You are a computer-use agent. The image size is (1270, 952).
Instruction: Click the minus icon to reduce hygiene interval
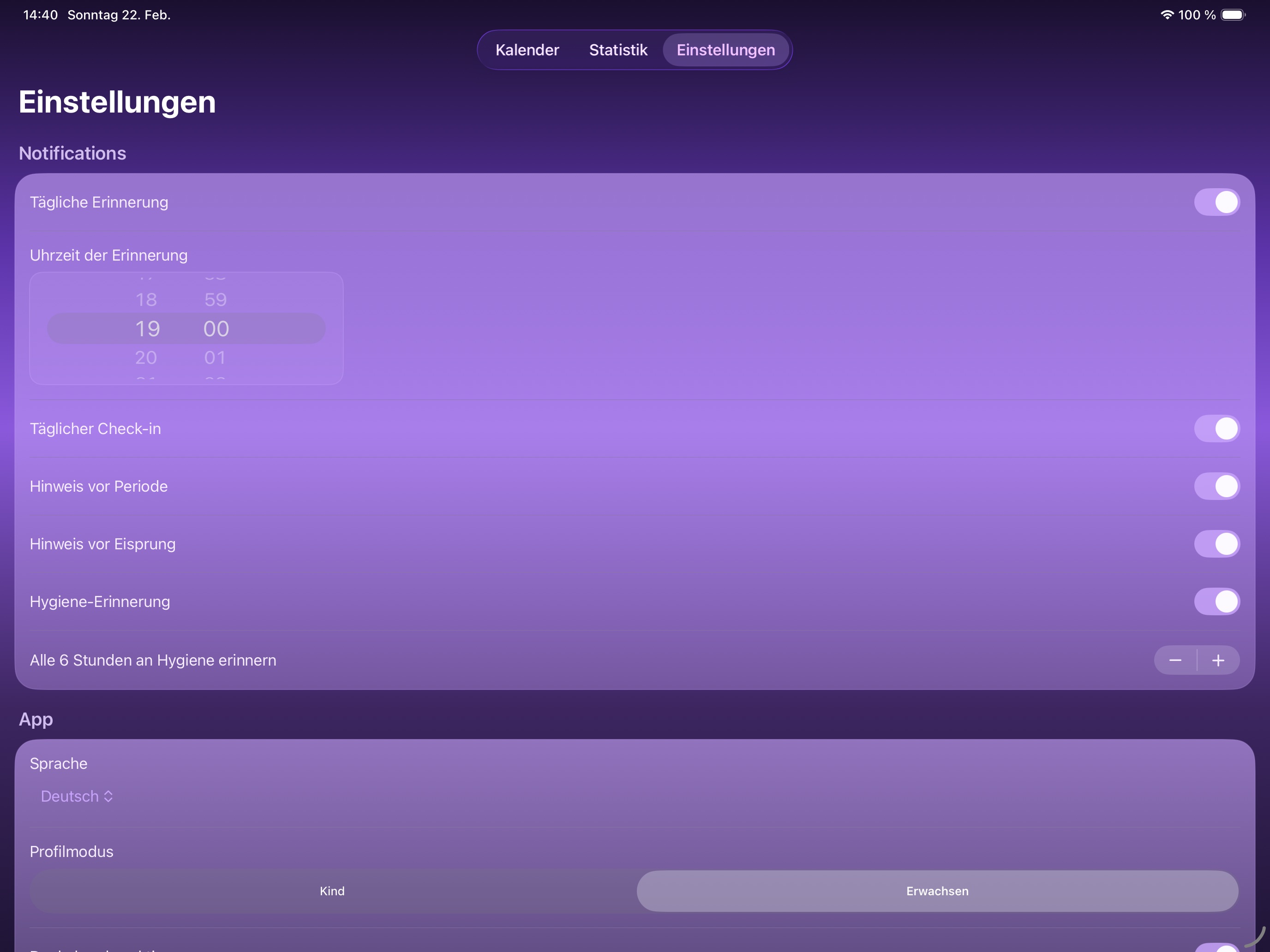1175,660
